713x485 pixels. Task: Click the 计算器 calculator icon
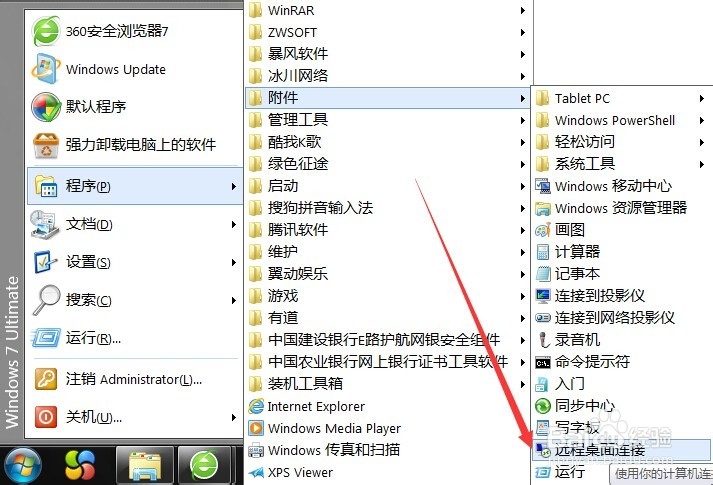click(542, 252)
